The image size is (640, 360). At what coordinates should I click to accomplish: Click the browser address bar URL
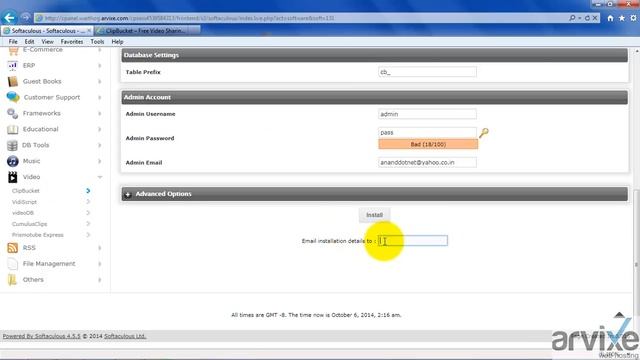point(189,18)
